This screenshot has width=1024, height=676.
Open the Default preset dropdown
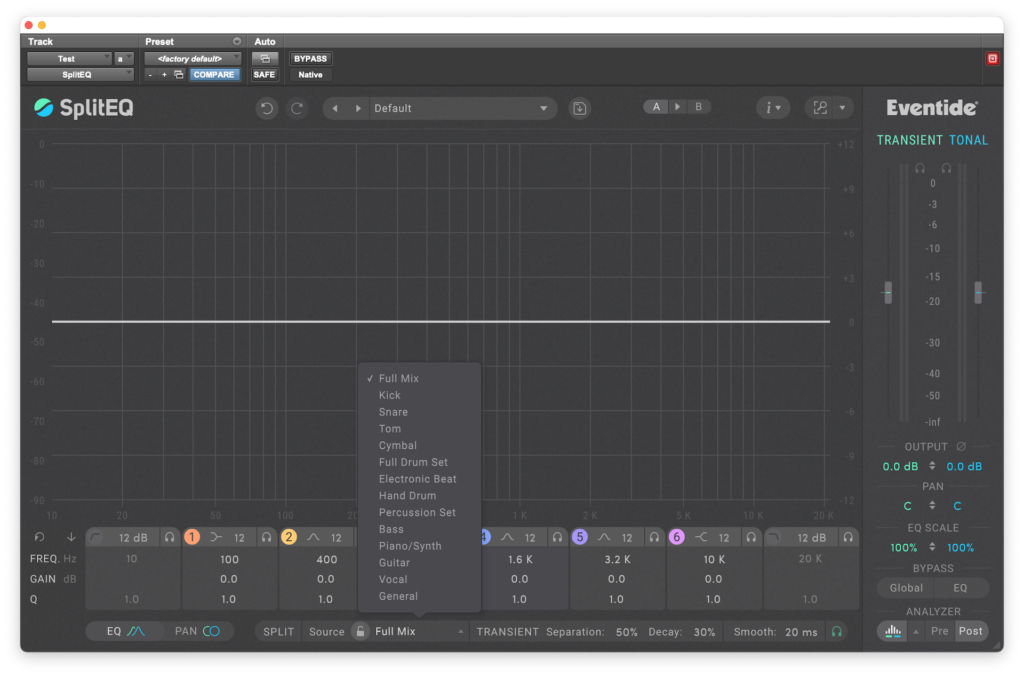click(460, 108)
